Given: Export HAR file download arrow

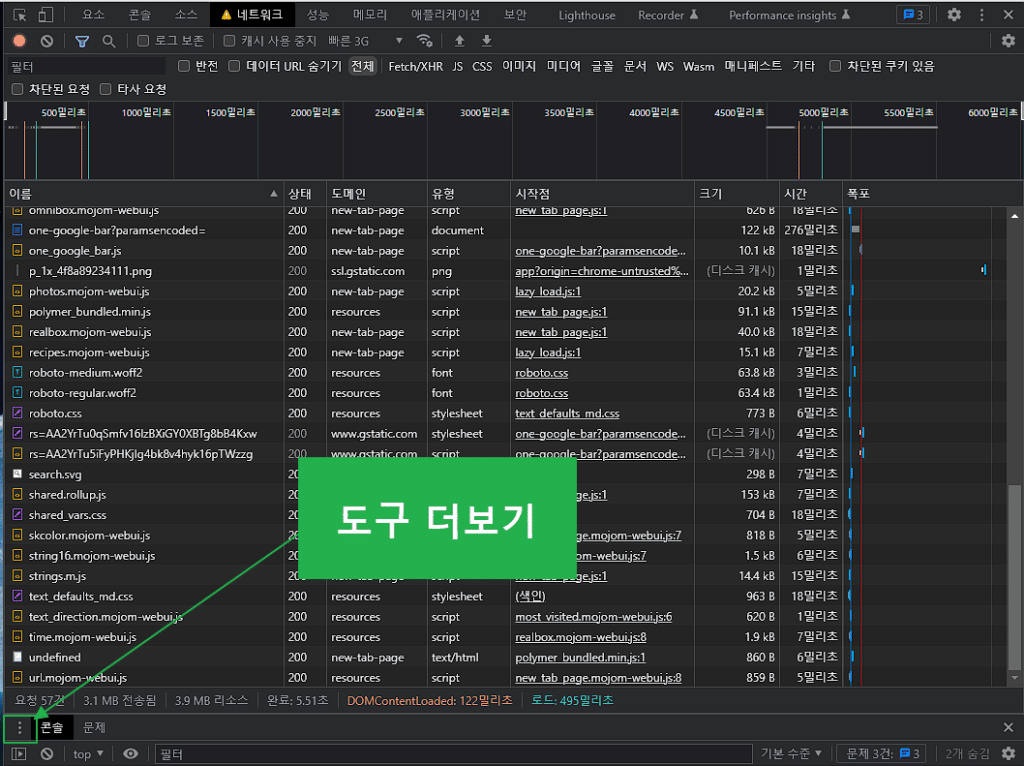Looking at the screenshot, I should click(x=487, y=41).
